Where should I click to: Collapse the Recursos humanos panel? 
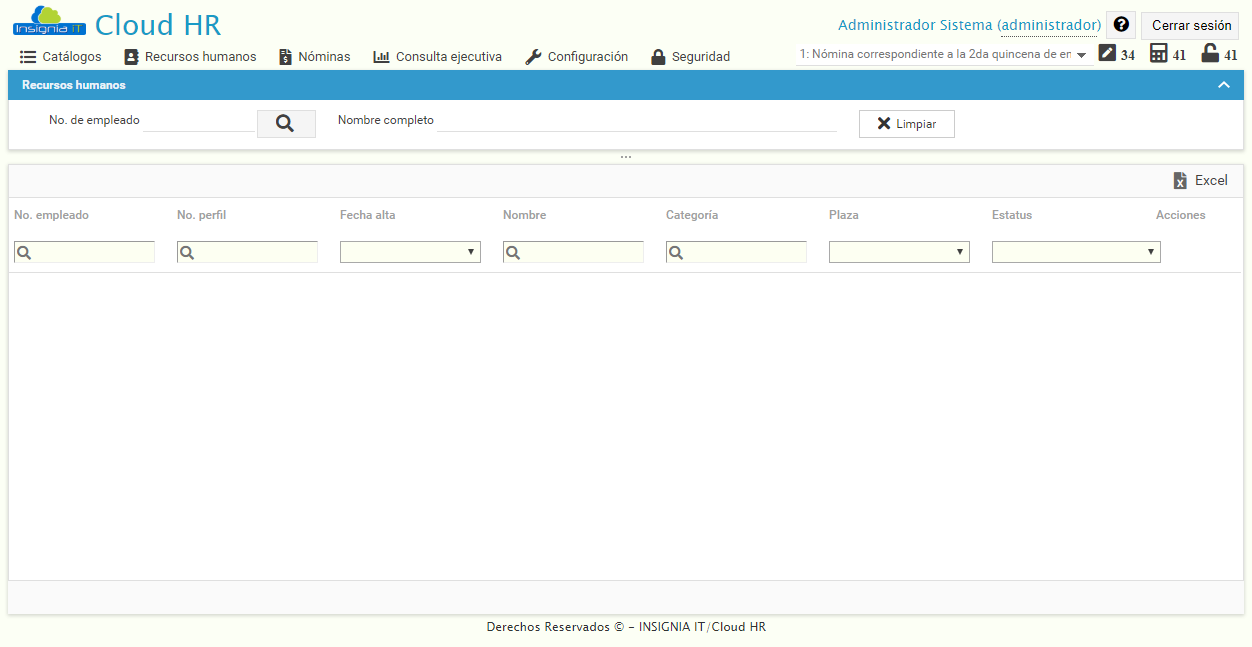[x=1223, y=85]
